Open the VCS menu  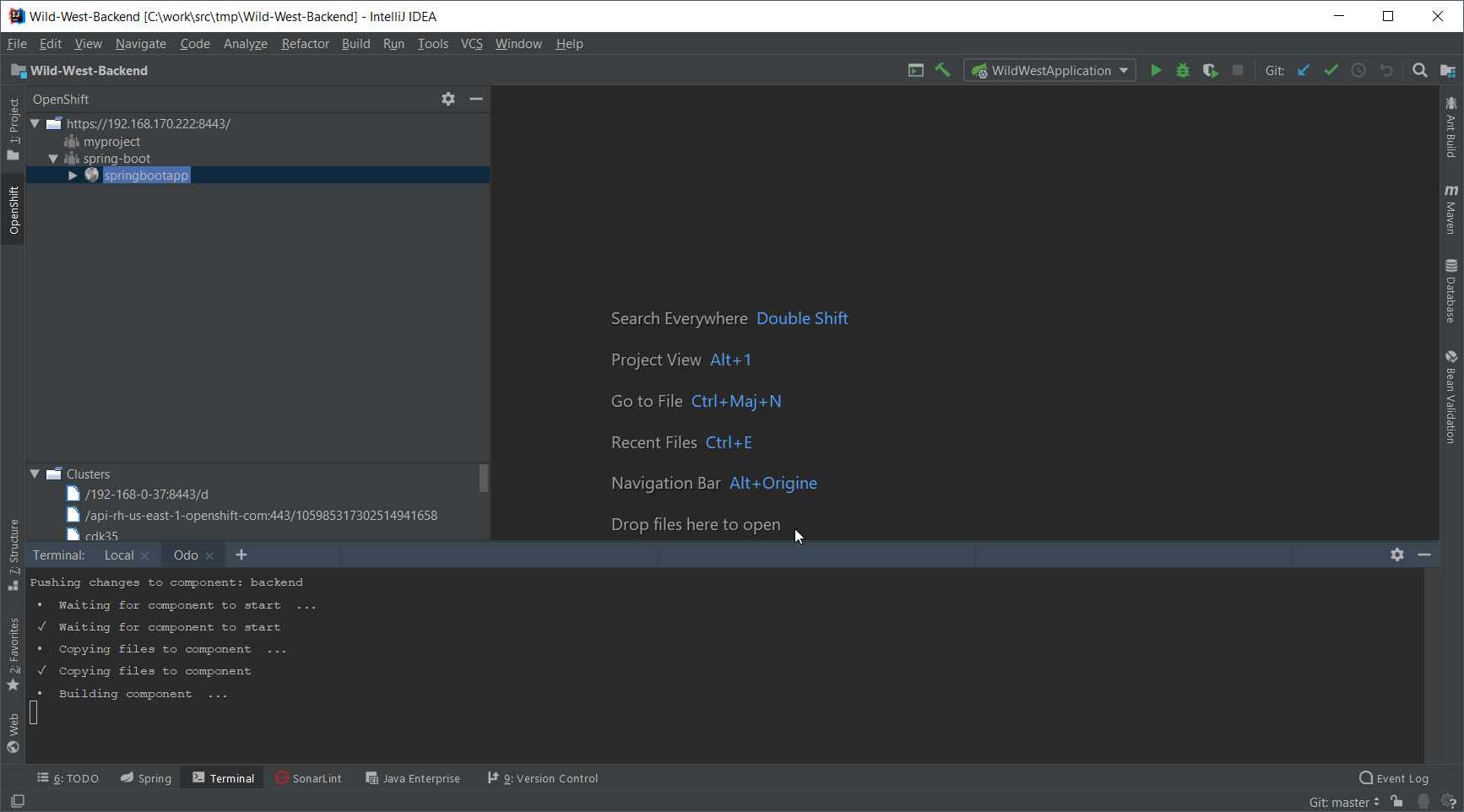pos(471,43)
